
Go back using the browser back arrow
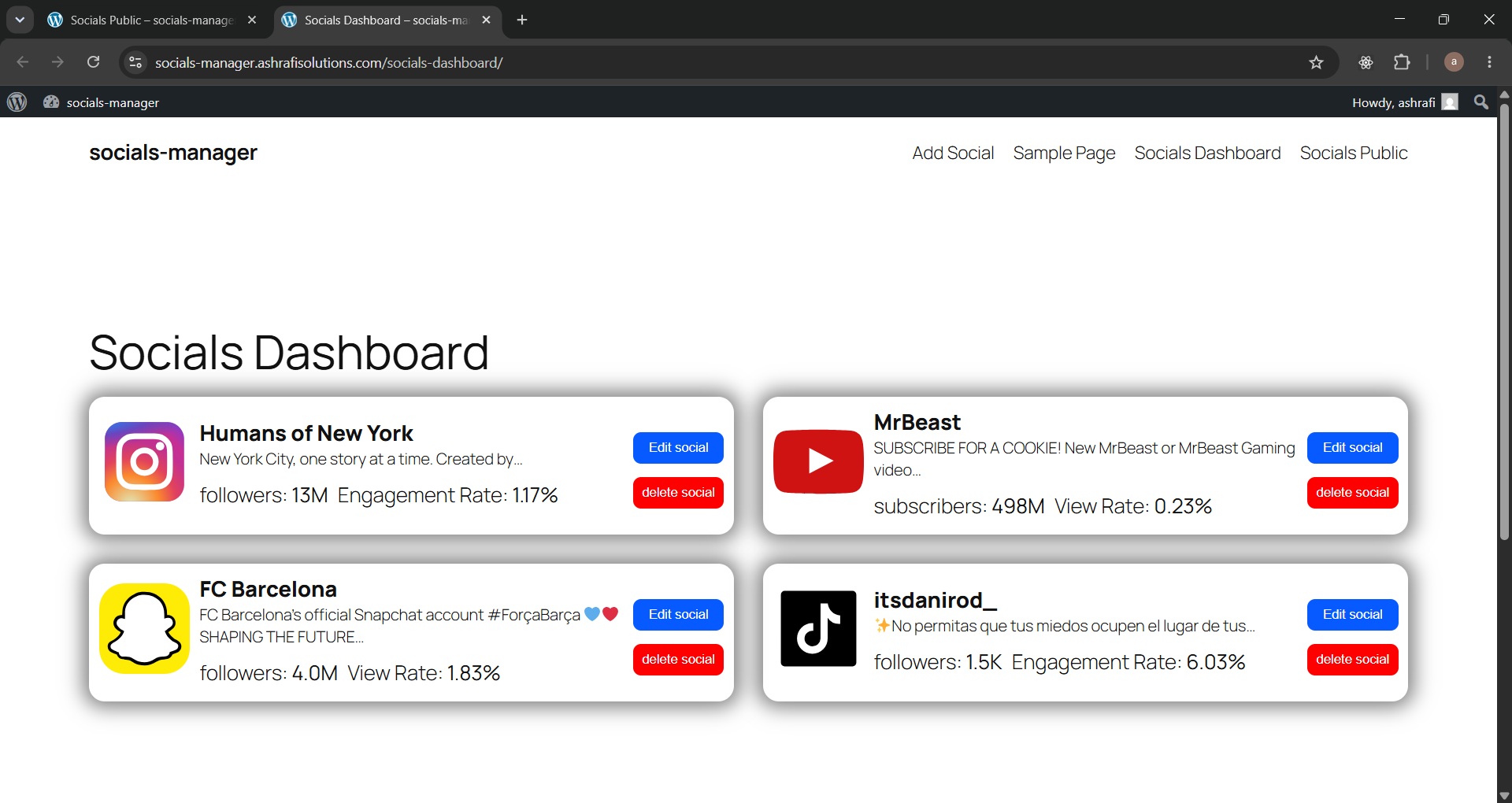click(x=23, y=62)
